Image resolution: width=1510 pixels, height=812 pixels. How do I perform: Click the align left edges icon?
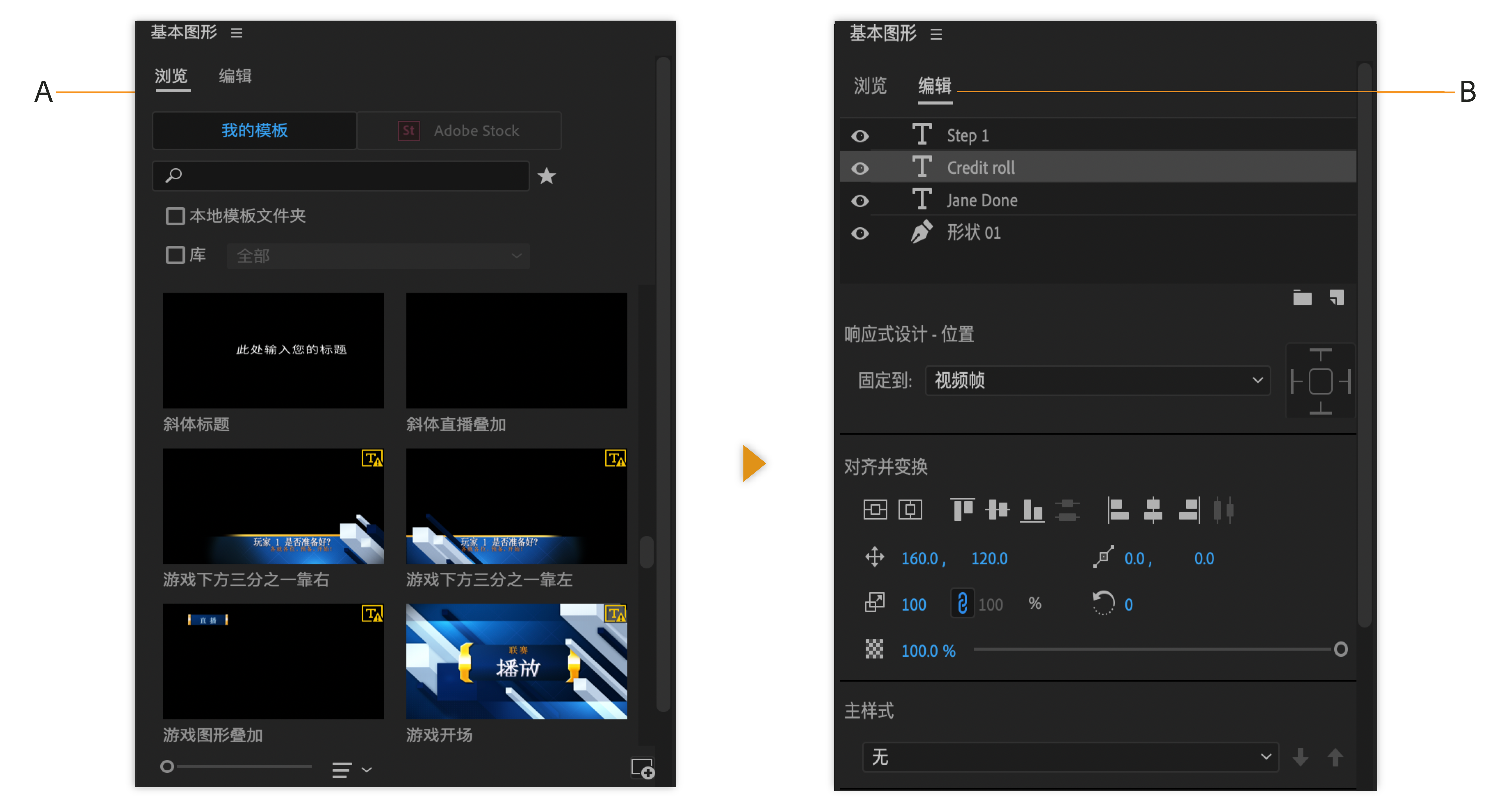click(1118, 510)
